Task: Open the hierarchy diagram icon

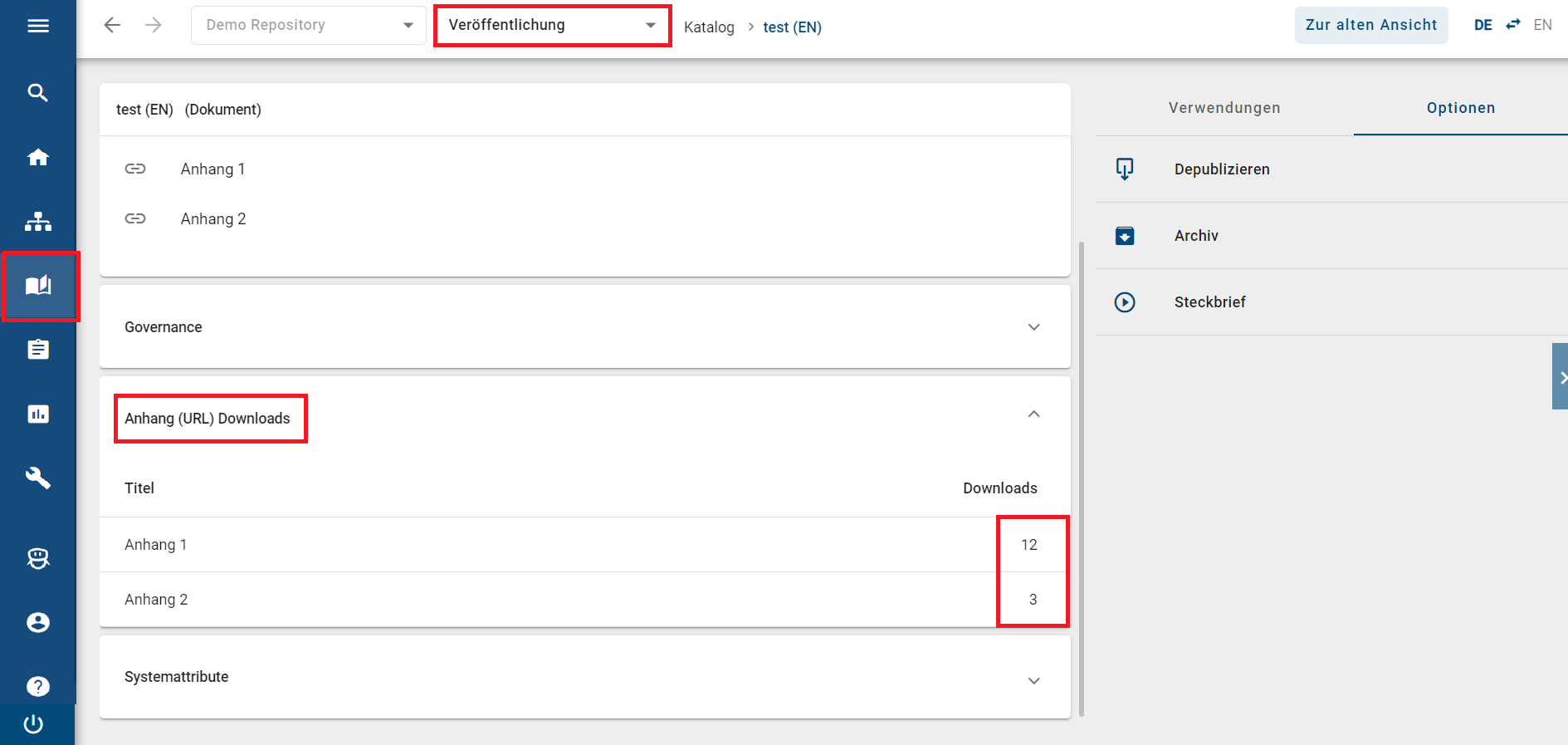Action: (x=38, y=222)
